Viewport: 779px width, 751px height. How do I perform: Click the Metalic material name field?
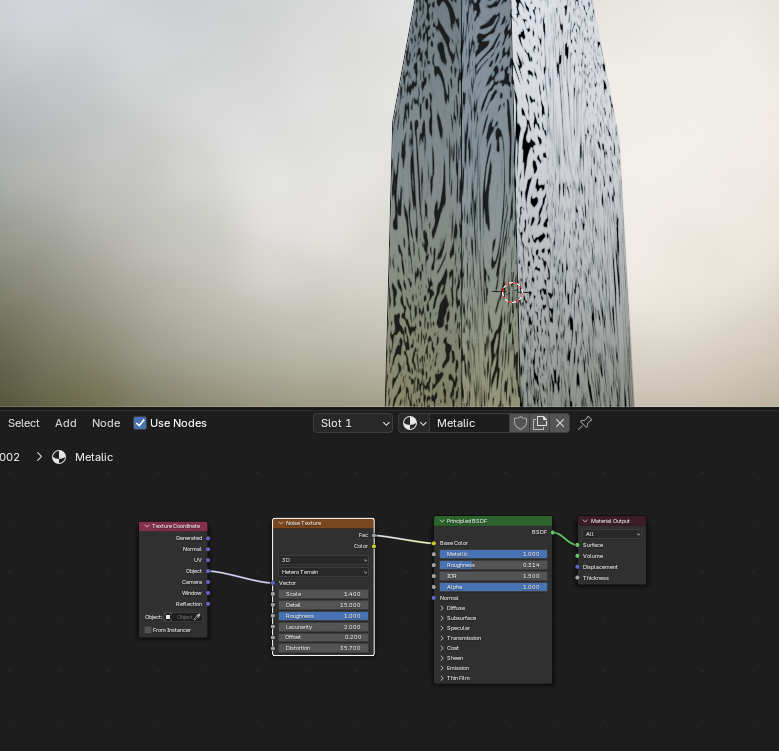coord(469,423)
